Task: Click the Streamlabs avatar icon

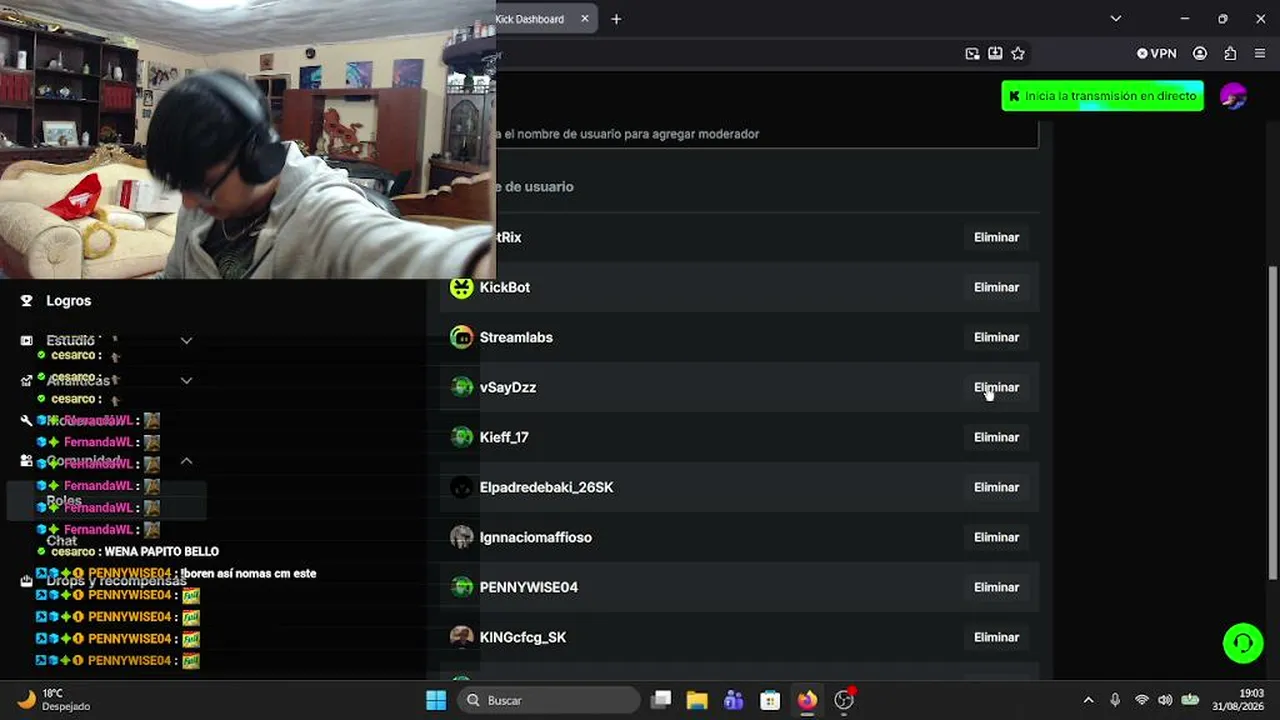Action: click(461, 337)
